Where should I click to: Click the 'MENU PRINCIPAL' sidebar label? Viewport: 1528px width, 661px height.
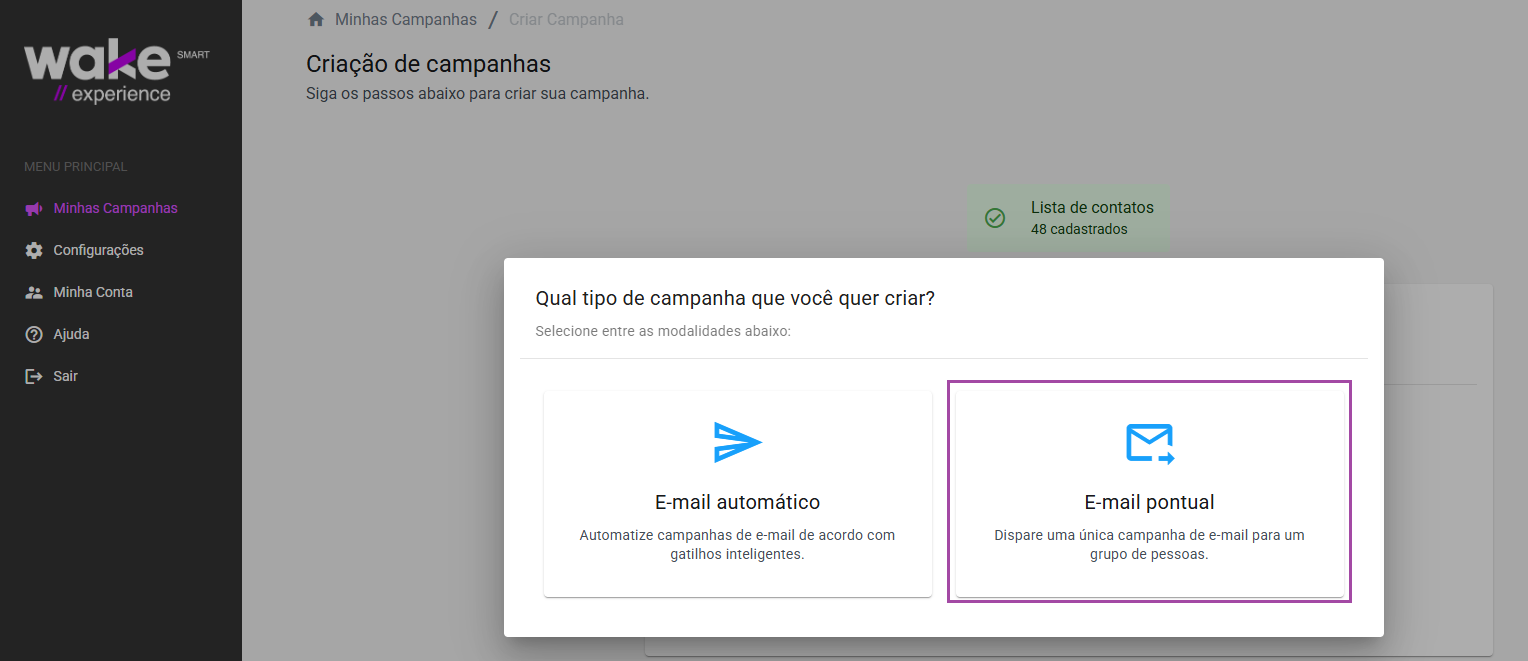pyautogui.click(x=76, y=167)
